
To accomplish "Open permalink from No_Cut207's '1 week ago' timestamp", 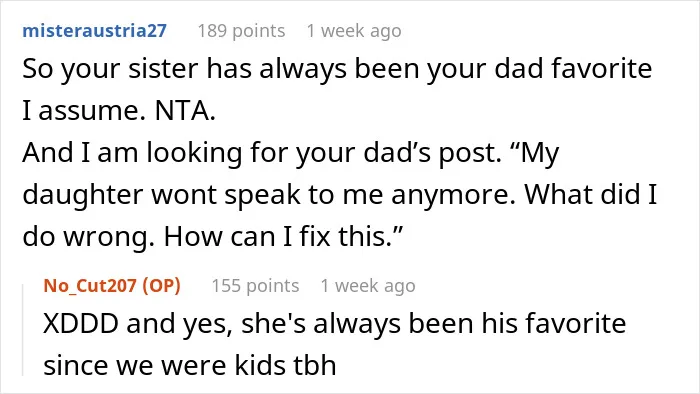I will point(368,286).
